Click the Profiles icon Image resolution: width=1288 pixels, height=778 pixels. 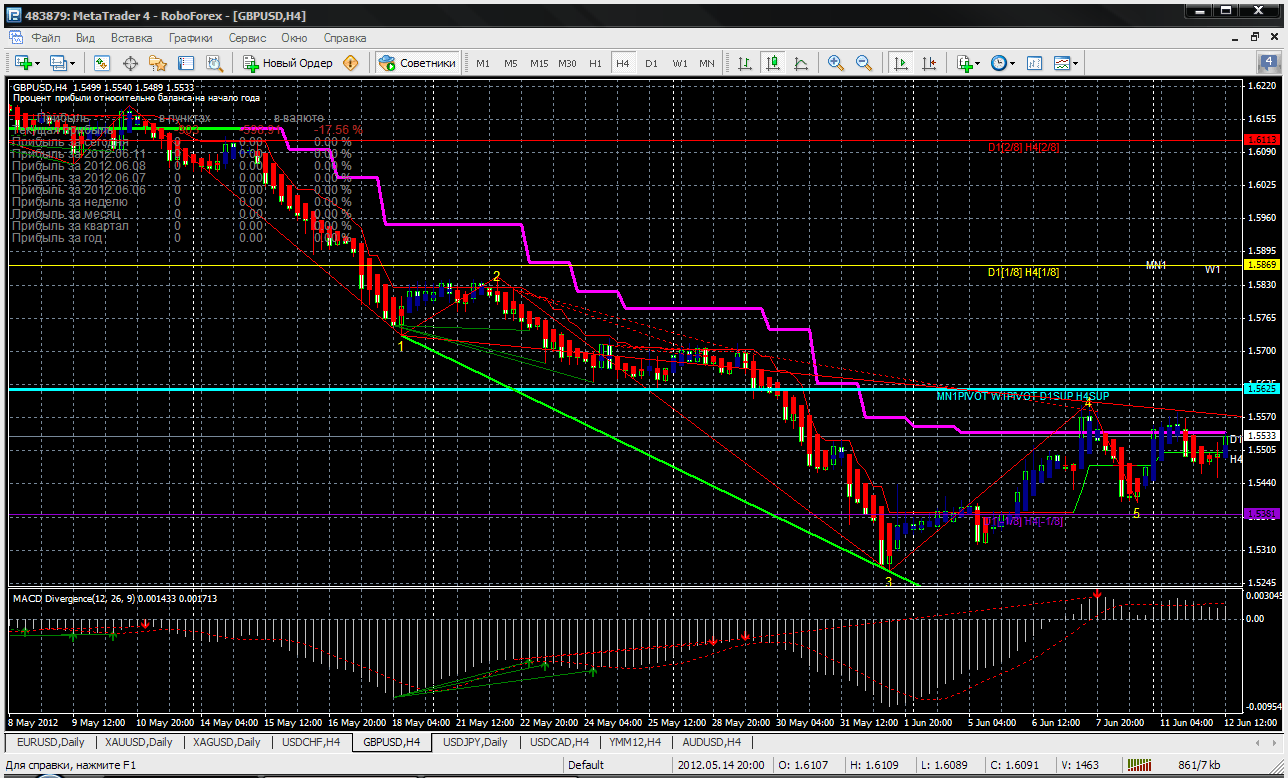click(58, 63)
